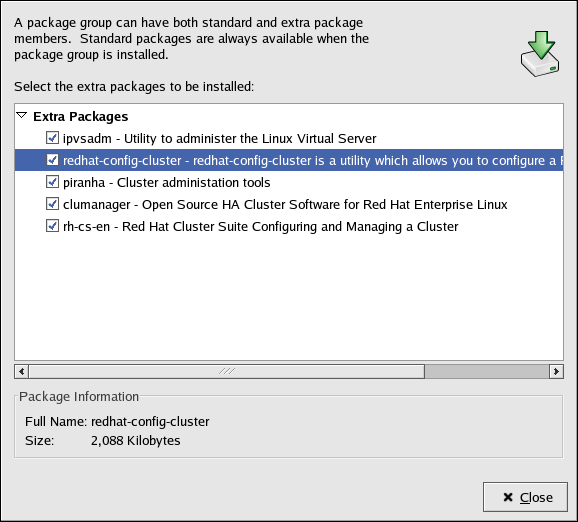This screenshot has height=522, width=578.
Task: Click the scroll right arrow
Action: pos(556,371)
